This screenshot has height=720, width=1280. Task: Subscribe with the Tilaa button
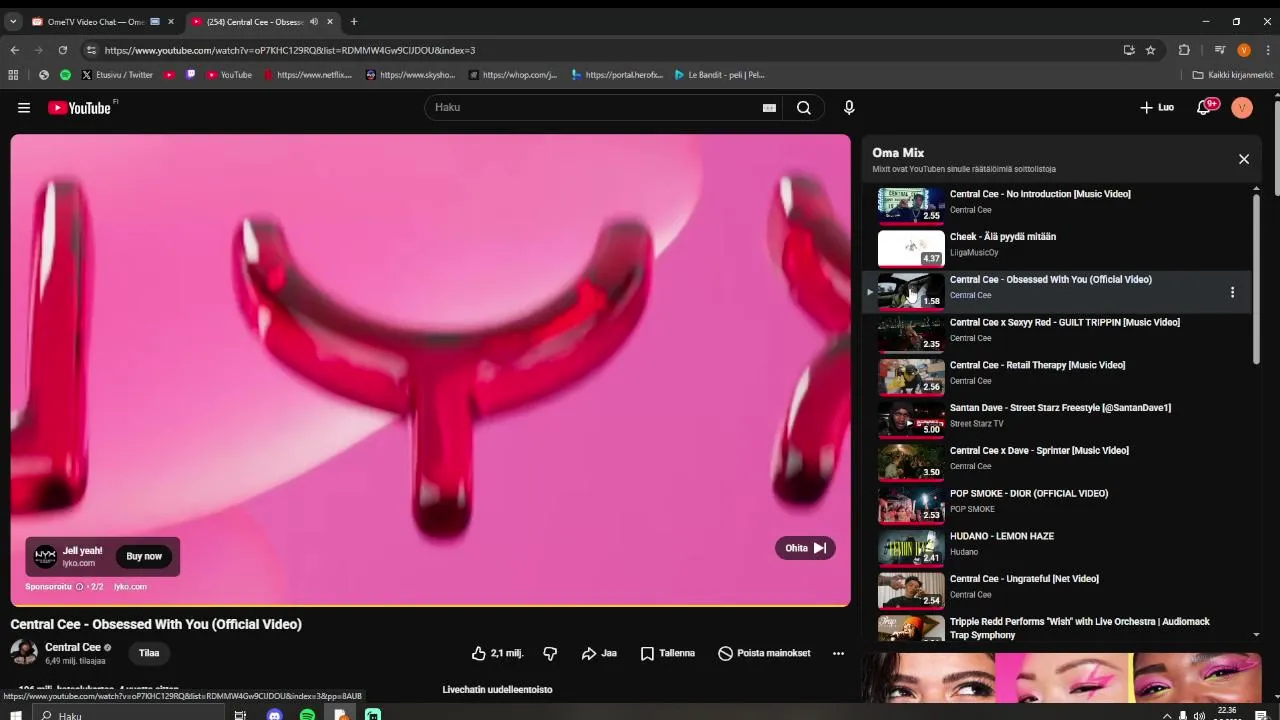point(149,653)
